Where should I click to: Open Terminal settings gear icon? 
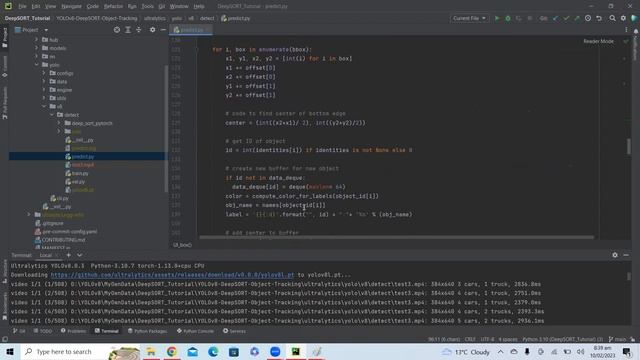point(615,255)
